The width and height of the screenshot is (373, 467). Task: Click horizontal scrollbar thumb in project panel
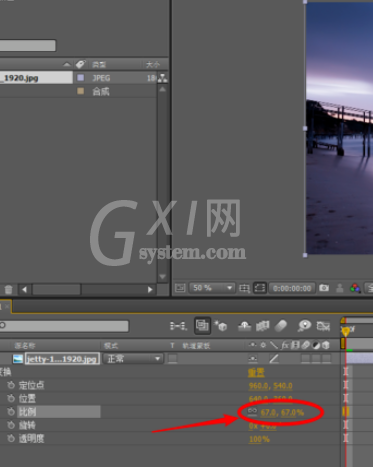point(56,289)
